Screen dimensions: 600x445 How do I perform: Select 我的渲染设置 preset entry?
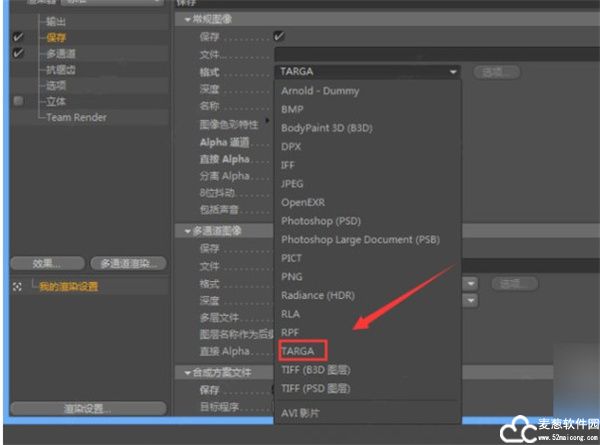(x=69, y=286)
